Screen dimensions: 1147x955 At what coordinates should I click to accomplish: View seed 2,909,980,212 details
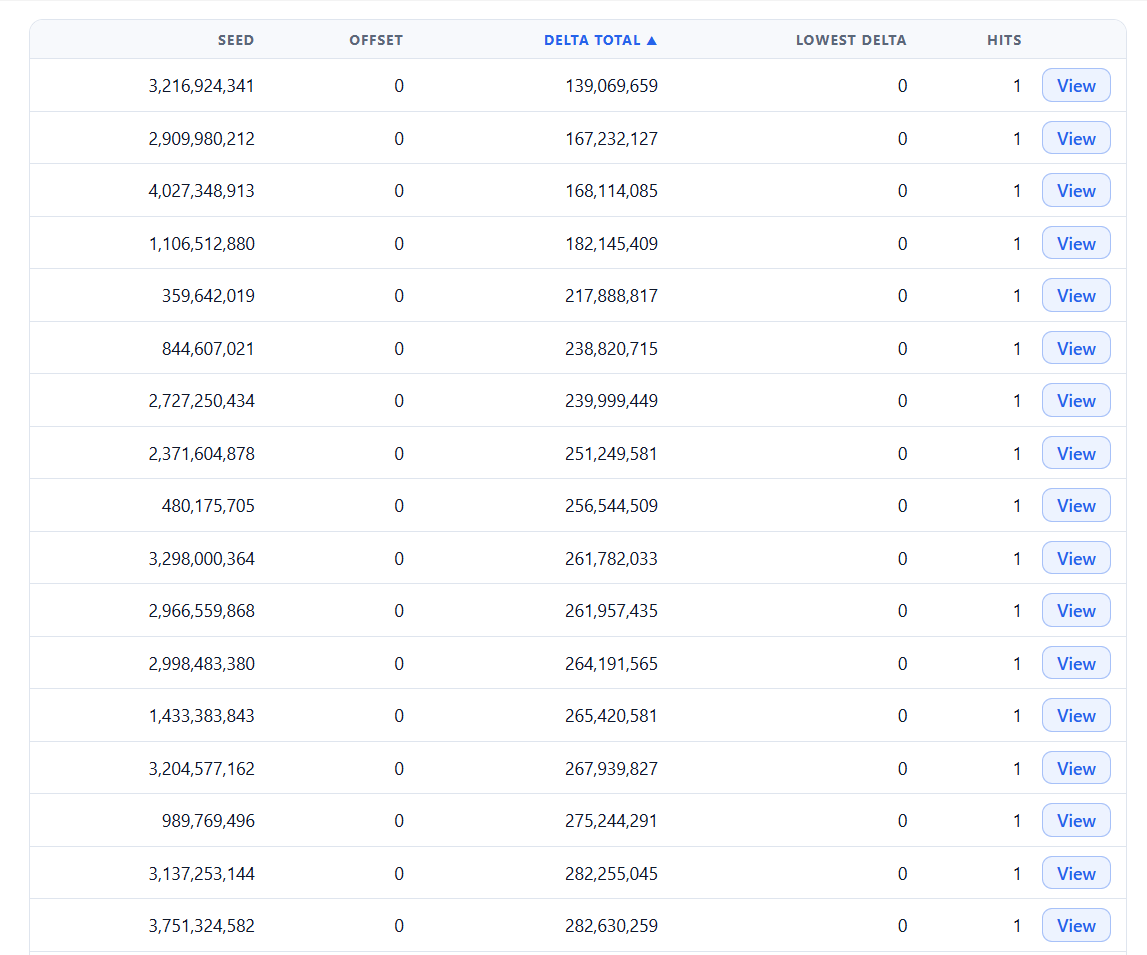1076,138
